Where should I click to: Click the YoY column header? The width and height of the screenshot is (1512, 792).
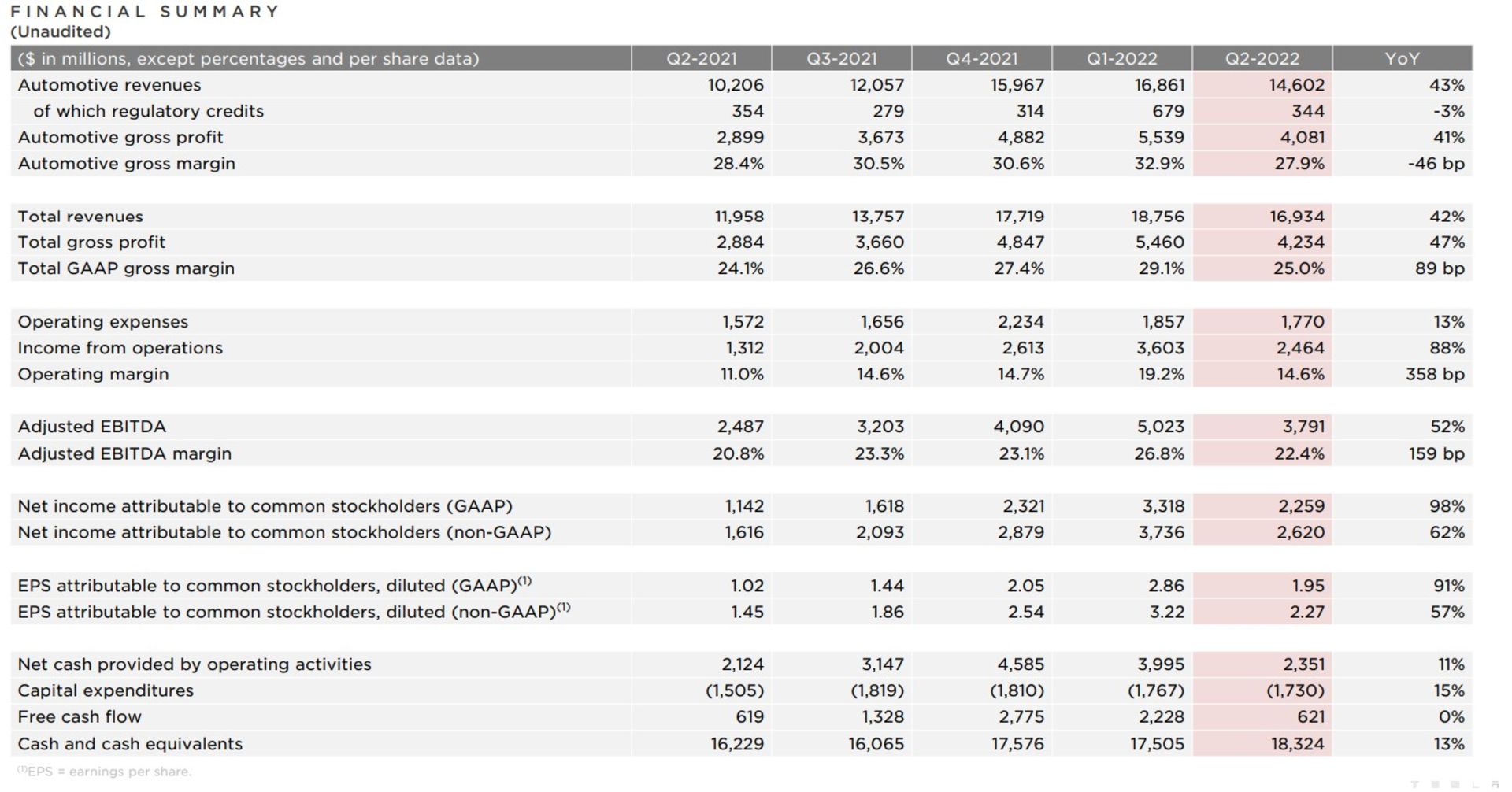pyautogui.click(x=1402, y=58)
